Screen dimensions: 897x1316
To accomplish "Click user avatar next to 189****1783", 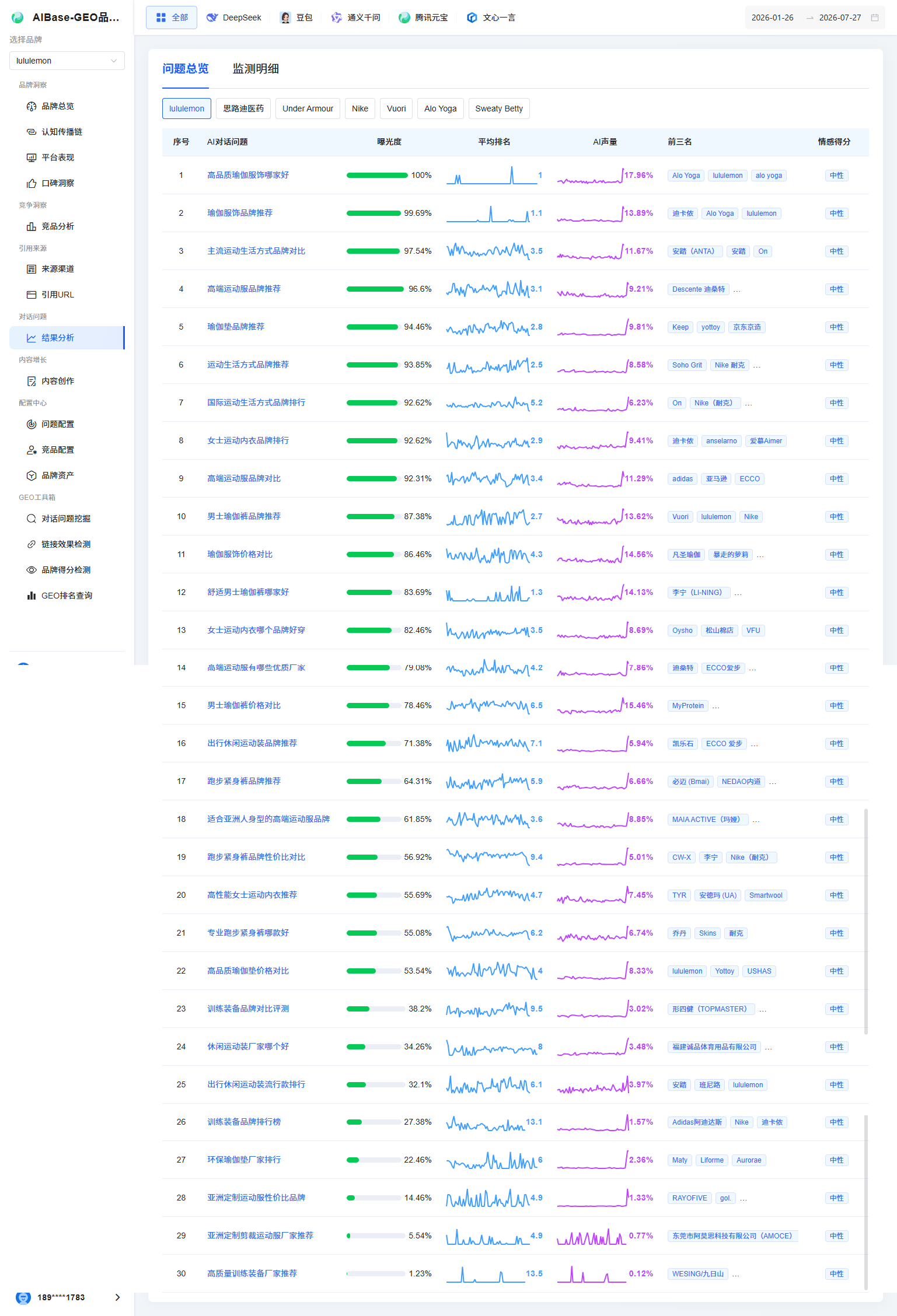I will point(23,1297).
